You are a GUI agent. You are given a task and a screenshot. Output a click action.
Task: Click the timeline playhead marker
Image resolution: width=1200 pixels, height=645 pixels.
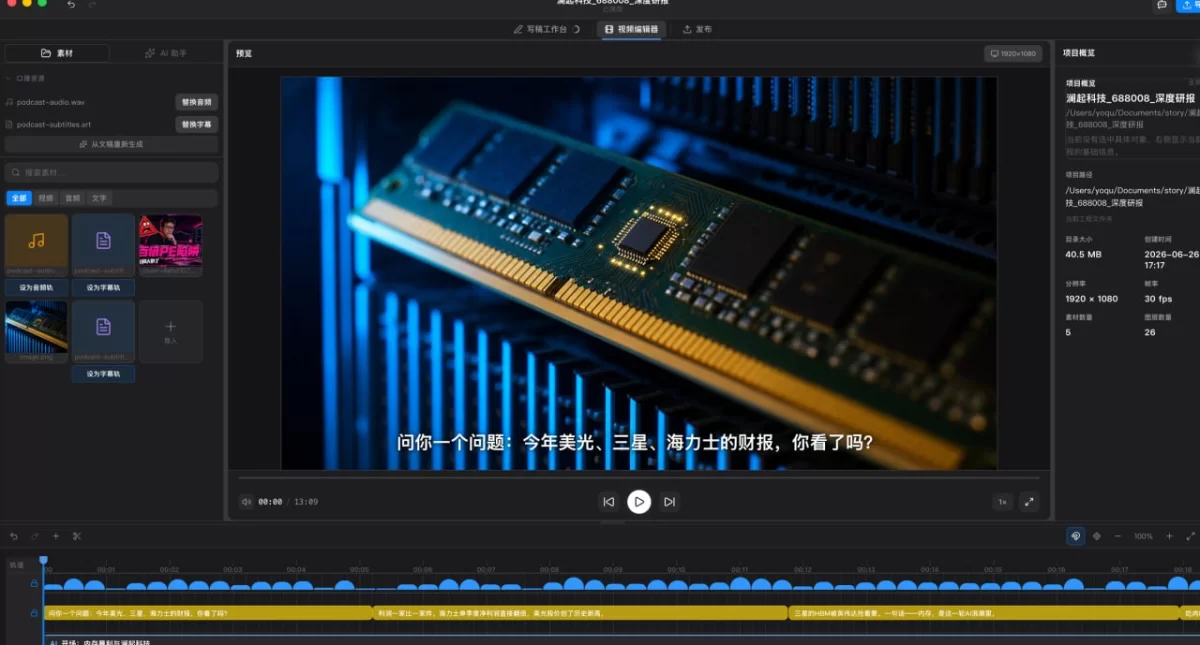(x=43, y=561)
